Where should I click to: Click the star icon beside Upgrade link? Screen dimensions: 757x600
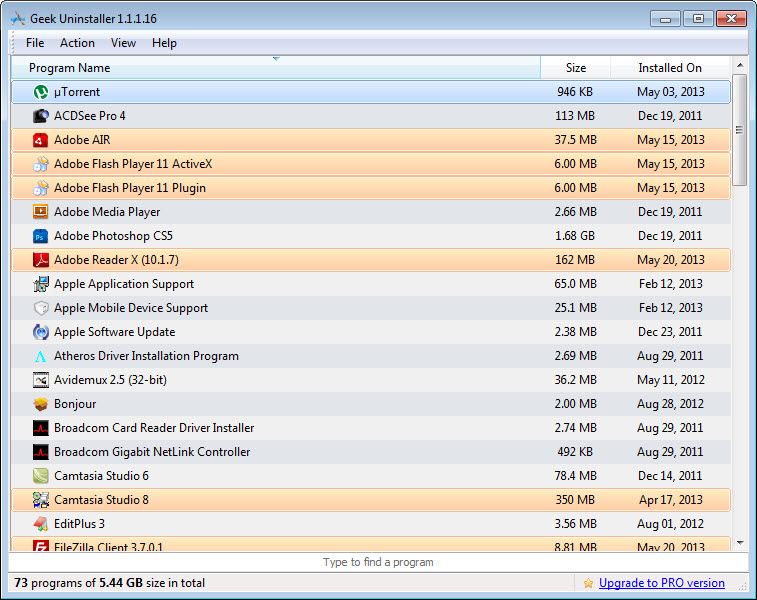(588, 583)
